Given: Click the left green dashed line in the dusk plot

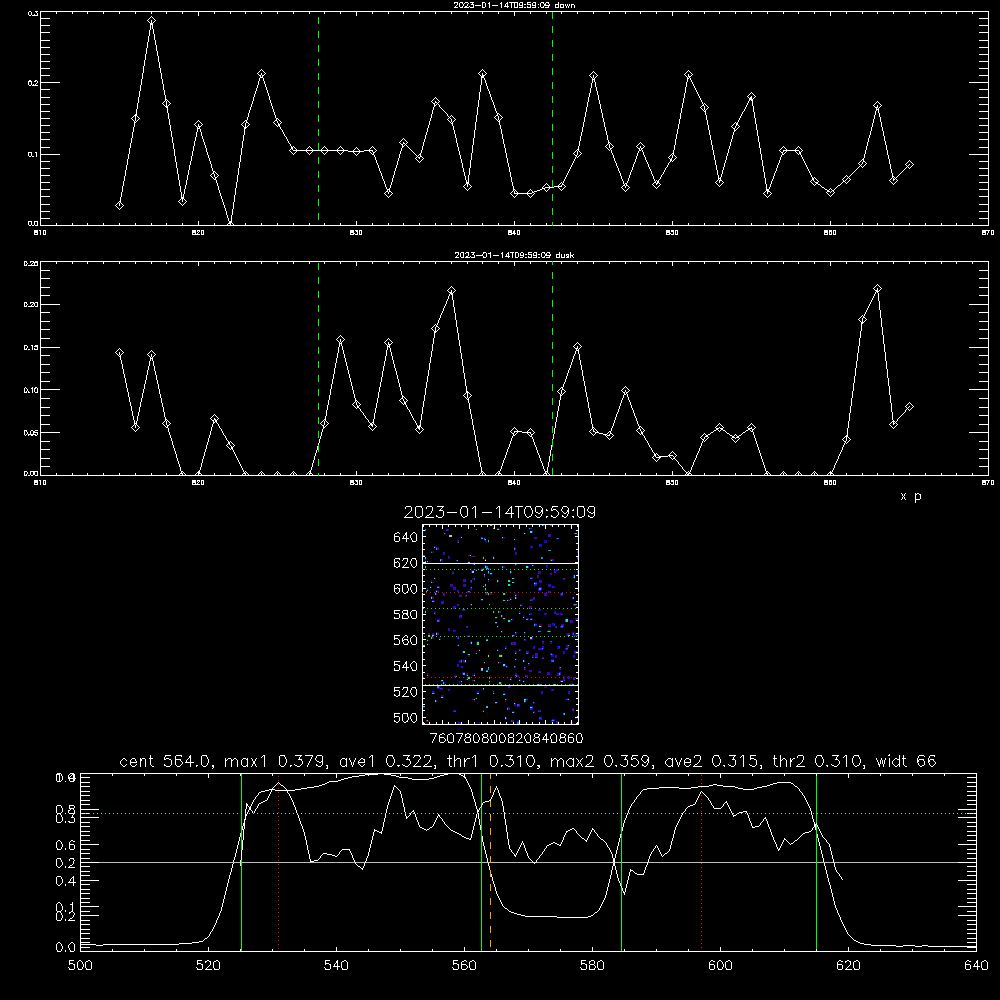Looking at the screenshot, I should pyautogui.click(x=318, y=368).
